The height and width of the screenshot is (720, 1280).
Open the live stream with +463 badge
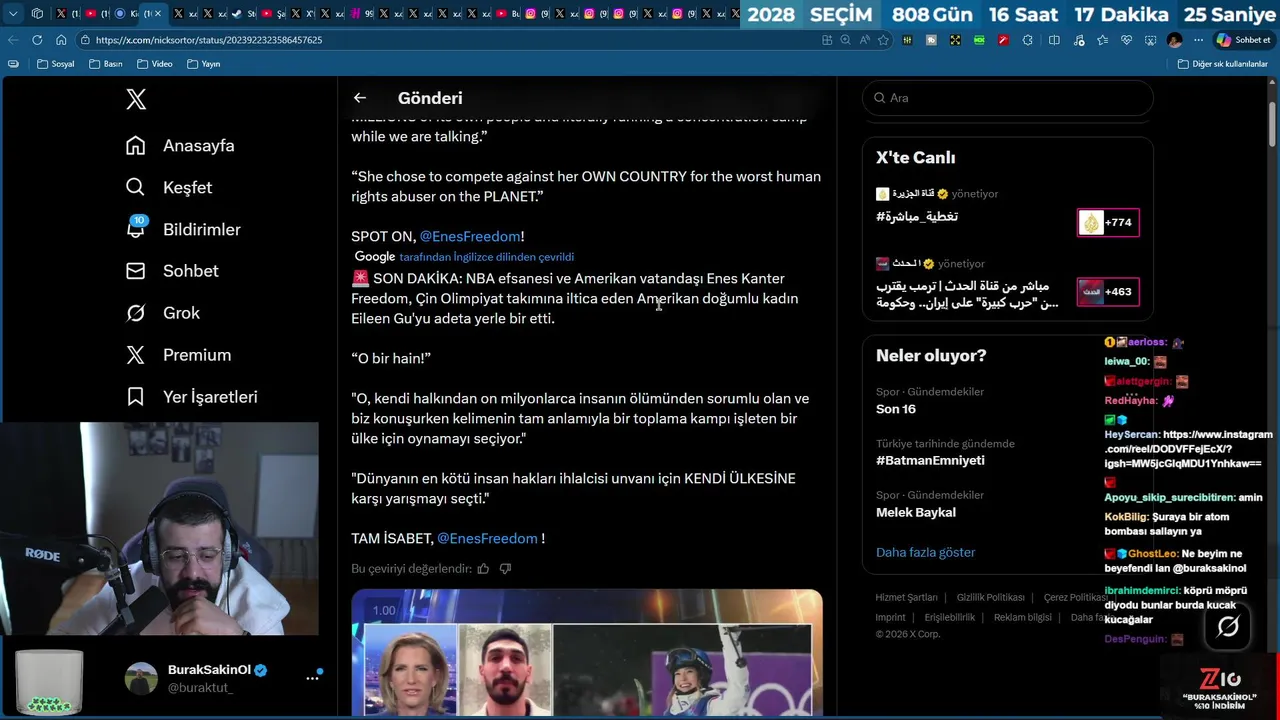(1108, 292)
